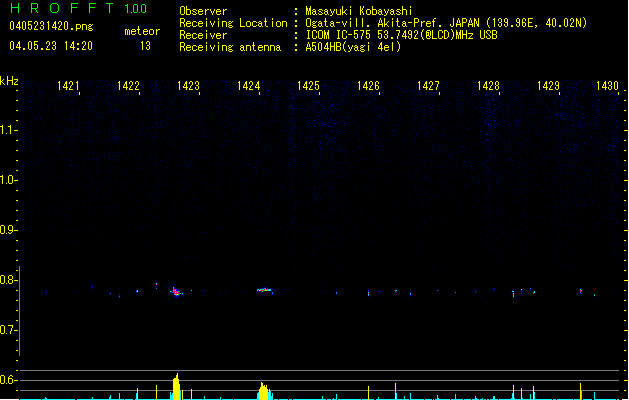Click the yellow power peak near 1424
629x400 pixels.
tap(264, 391)
